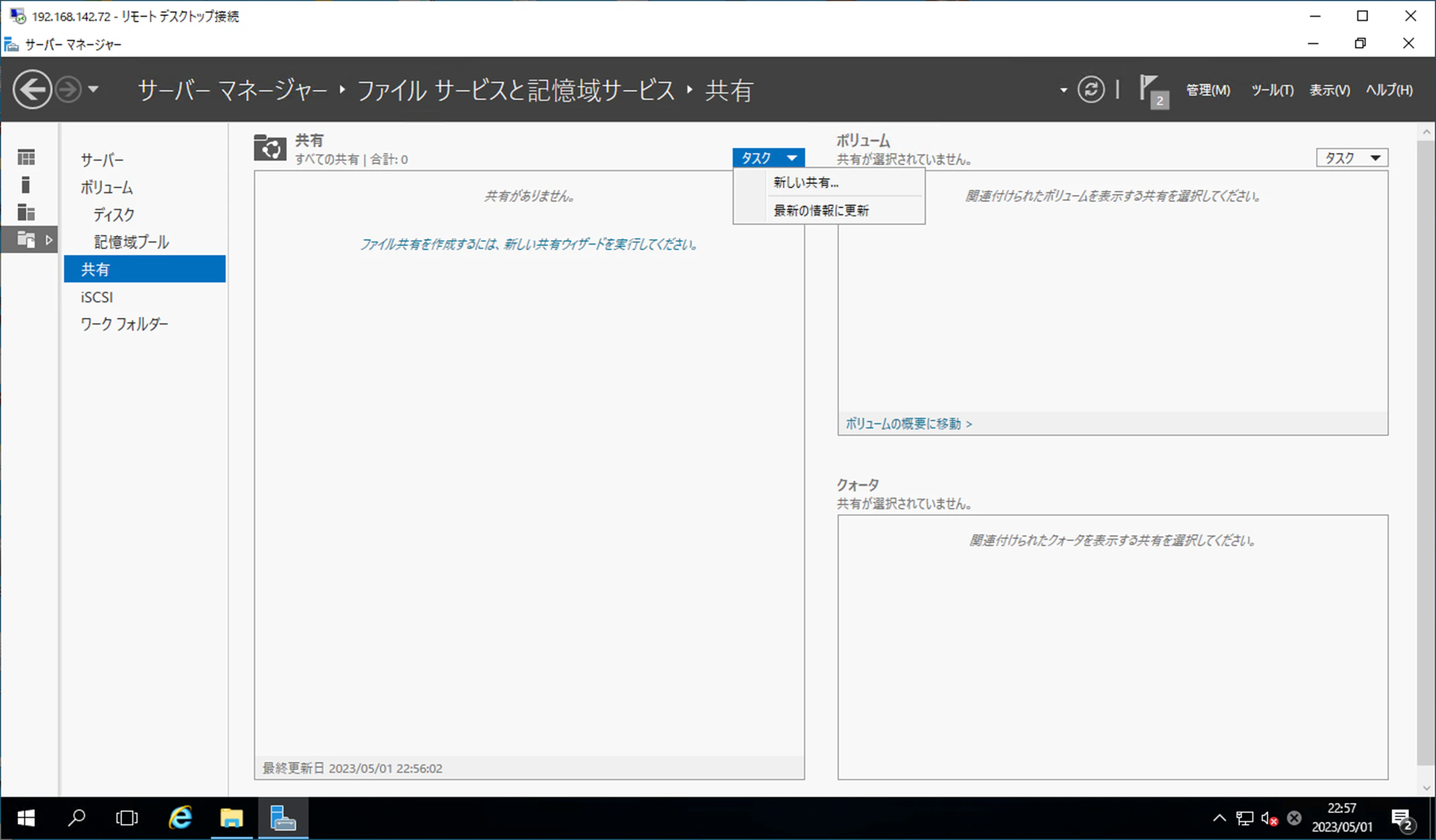Choose 新しい共有... from task menu
Image resolution: width=1436 pixels, height=840 pixels.
[829, 182]
